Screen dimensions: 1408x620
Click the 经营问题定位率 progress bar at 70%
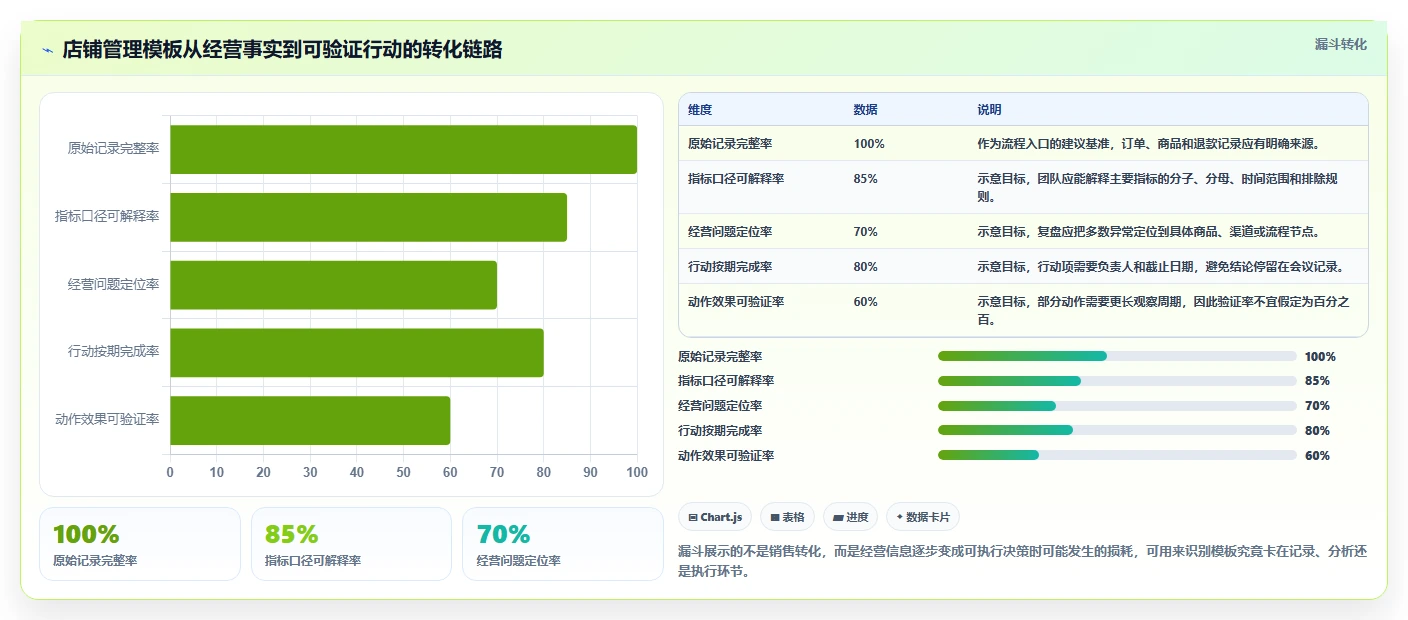pos(1117,406)
